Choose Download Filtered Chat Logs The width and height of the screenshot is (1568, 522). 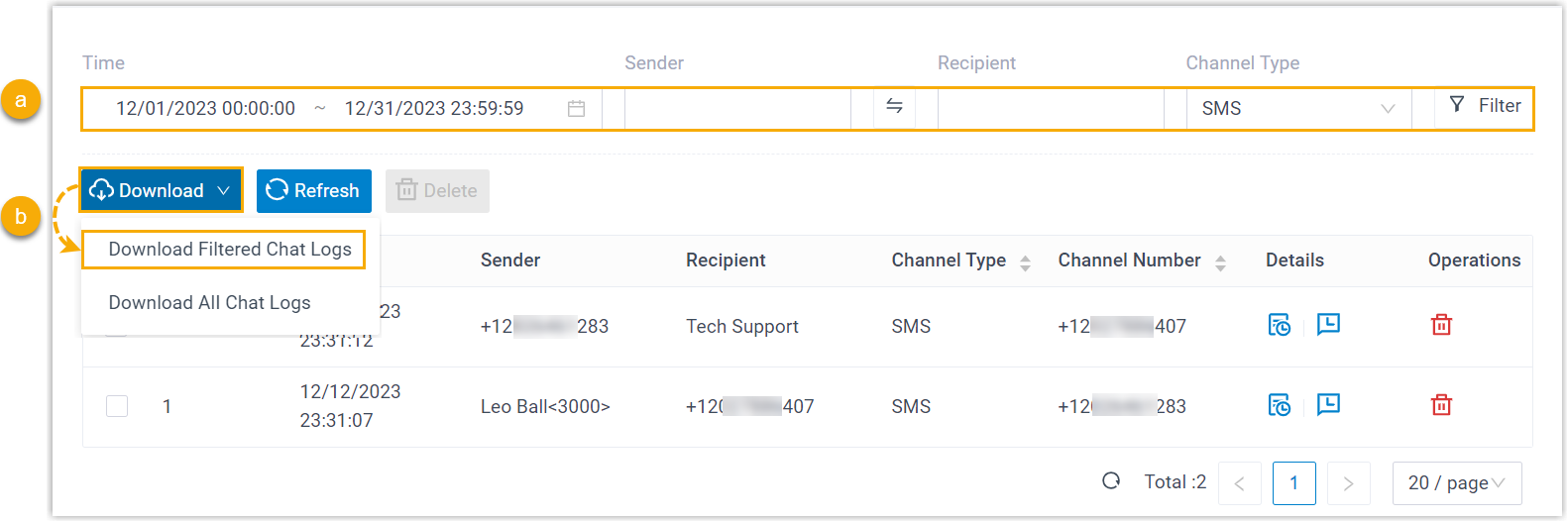pyautogui.click(x=230, y=250)
